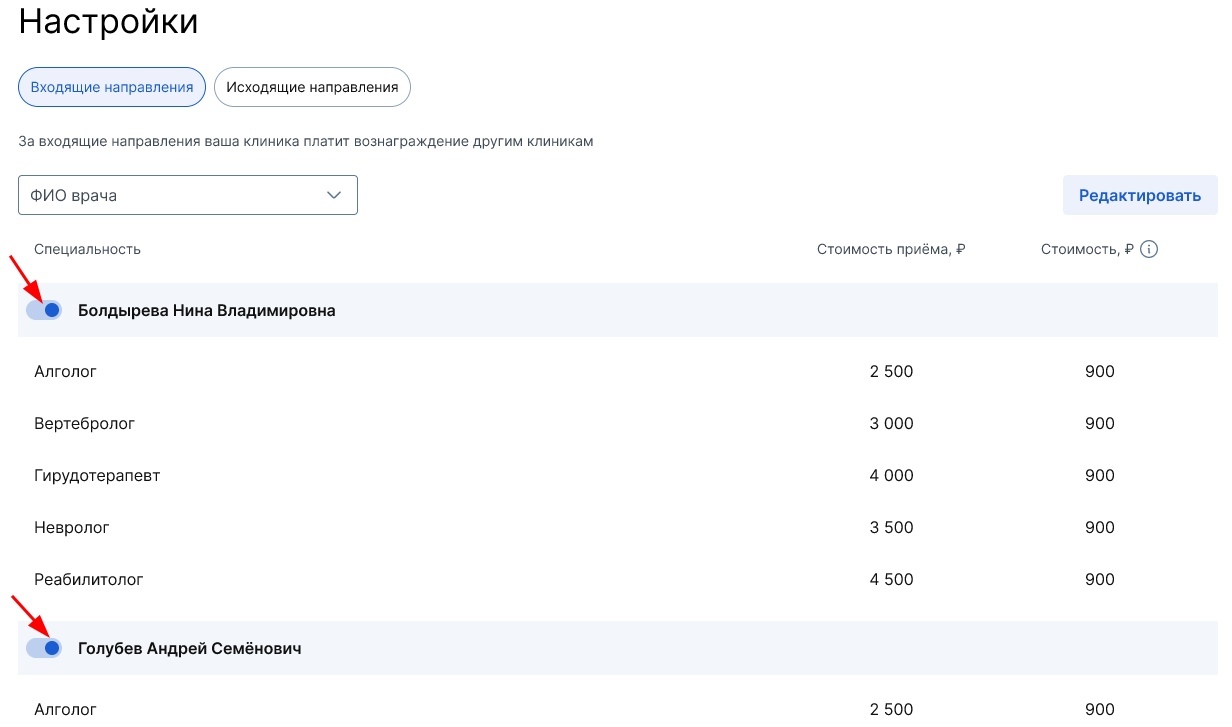
Task: Toggle the switch for Болдырева Нина Владимировна
Action: [x=44, y=311]
